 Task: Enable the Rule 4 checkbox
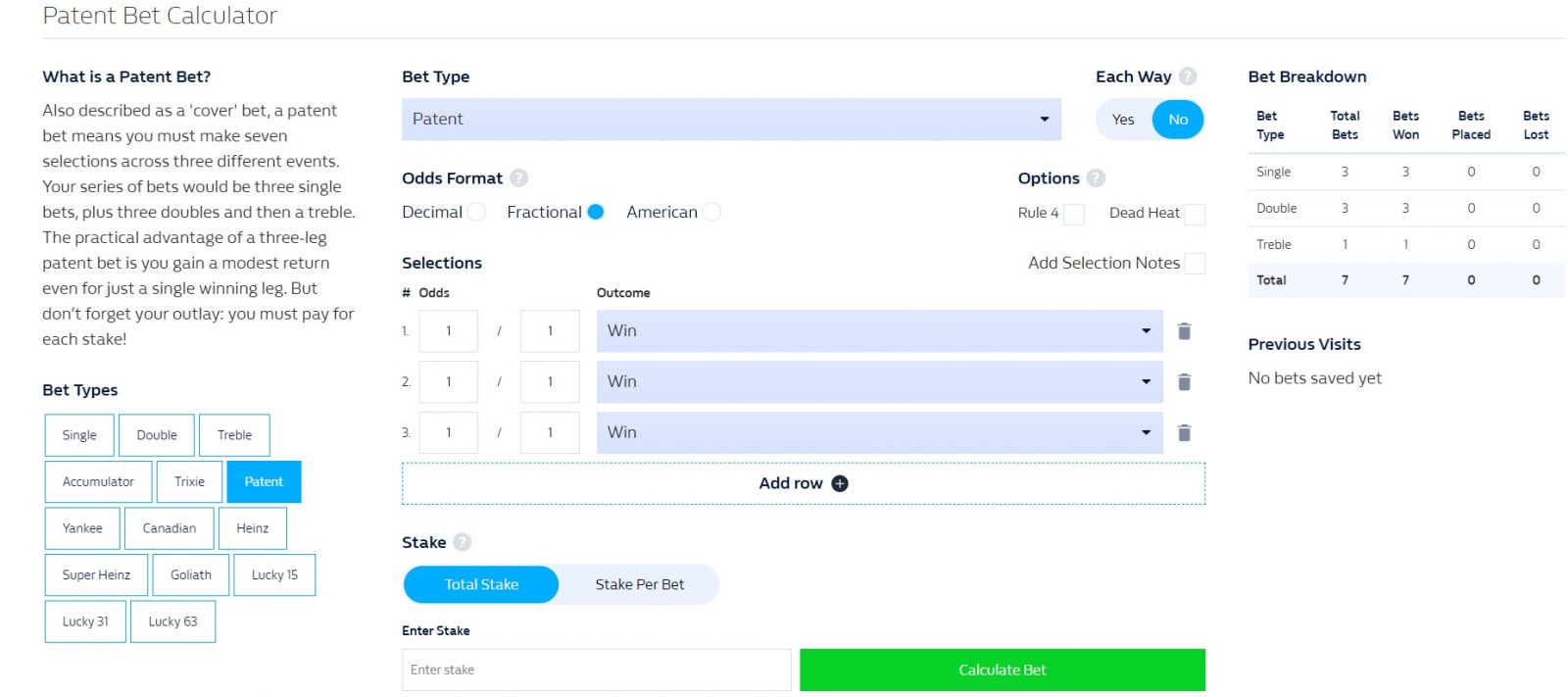click(1074, 214)
